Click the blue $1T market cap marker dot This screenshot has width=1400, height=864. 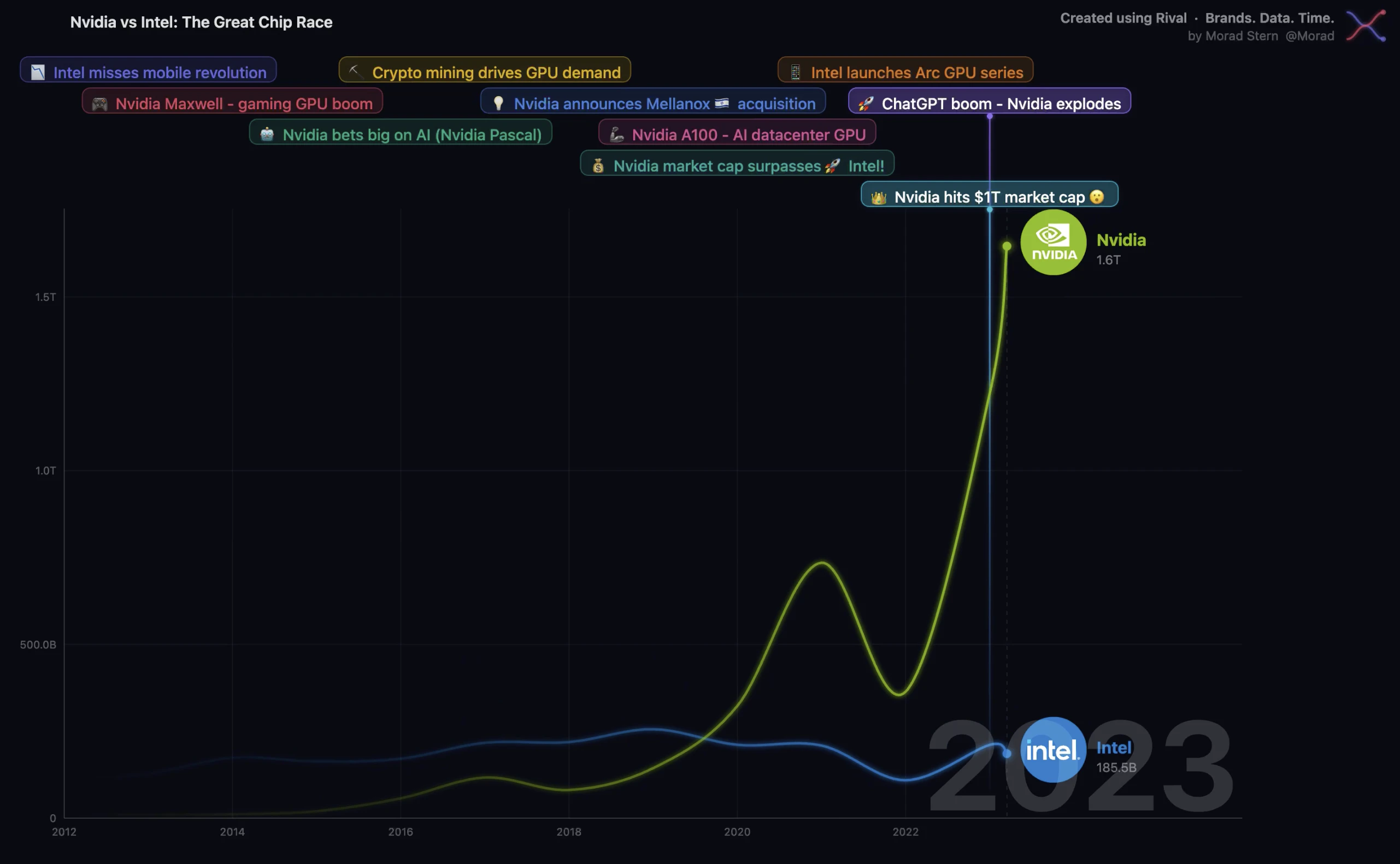pos(990,210)
